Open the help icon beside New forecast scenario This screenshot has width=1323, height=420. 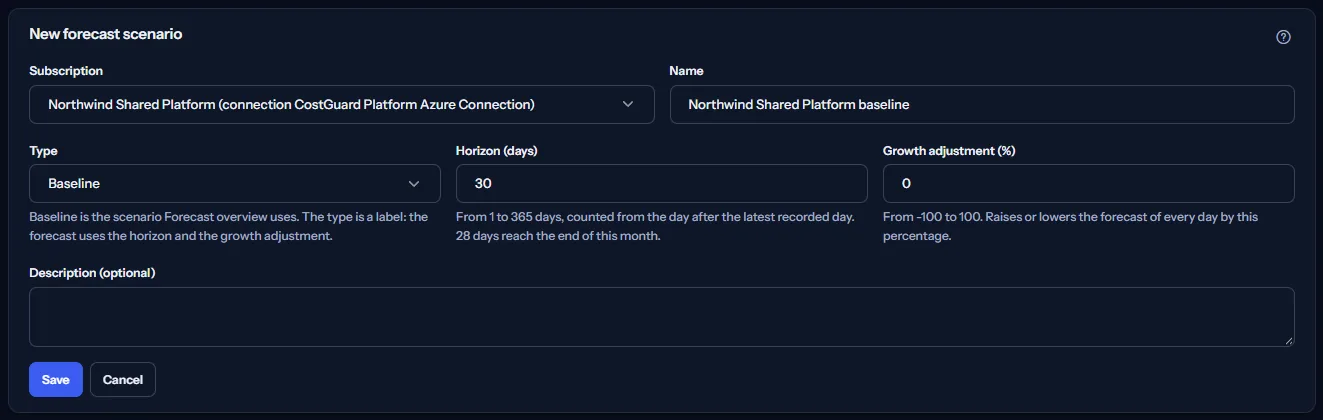[1284, 37]
